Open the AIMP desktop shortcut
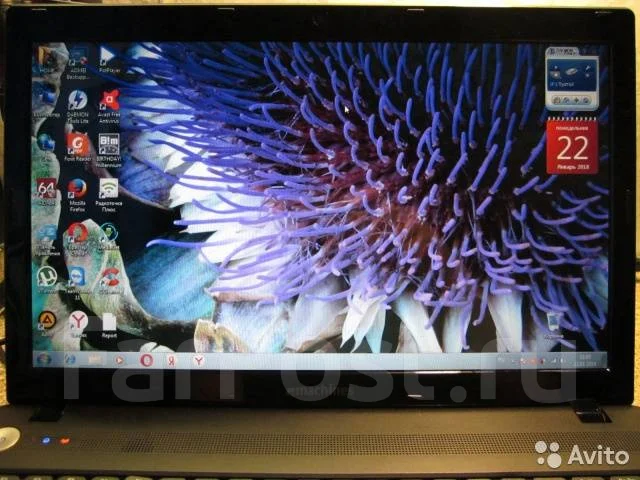Screen dimensions: 640x480 pyautogui.click(x=47, y=324)
